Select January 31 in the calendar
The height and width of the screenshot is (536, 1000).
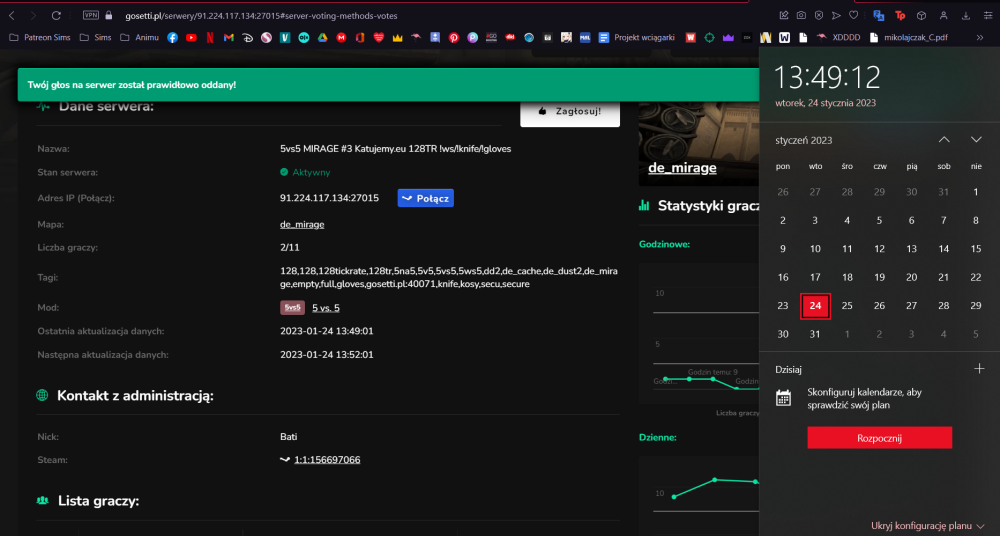tap(815, 334)
